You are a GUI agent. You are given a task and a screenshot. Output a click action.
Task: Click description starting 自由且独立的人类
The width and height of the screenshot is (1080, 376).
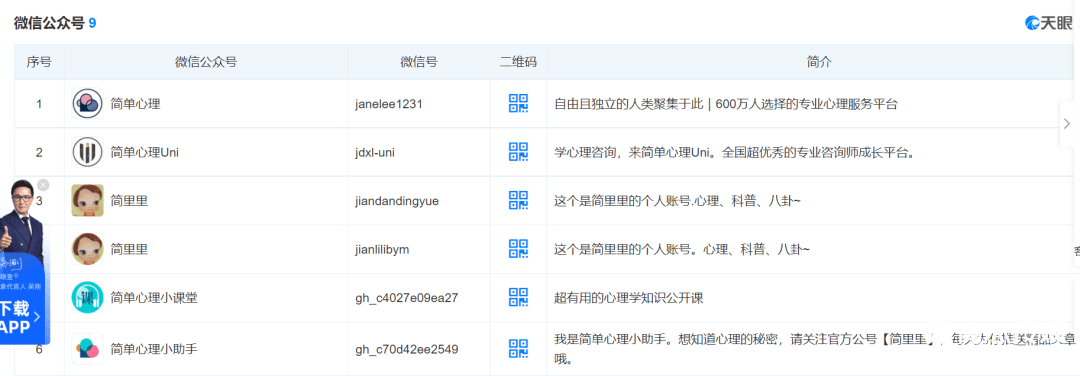pos(726,104)
